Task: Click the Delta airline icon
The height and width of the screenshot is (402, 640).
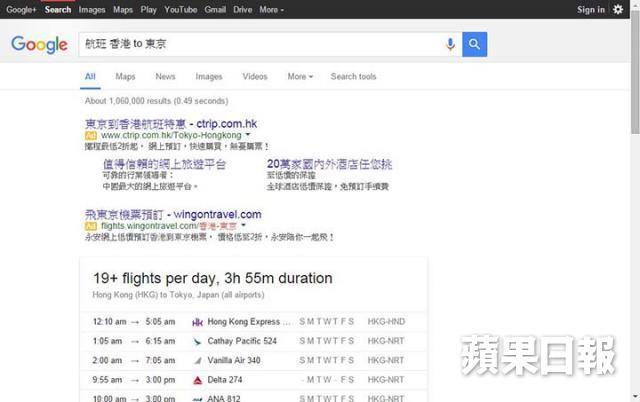Action: click(x=198, y=380)
